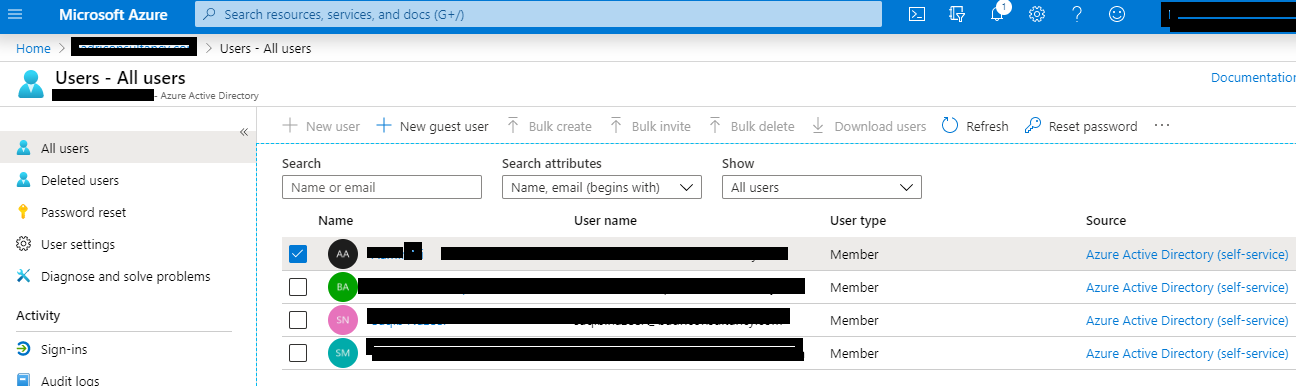Click New guest user
This screenshot has width=1296, height=386.
click(432, 126)
